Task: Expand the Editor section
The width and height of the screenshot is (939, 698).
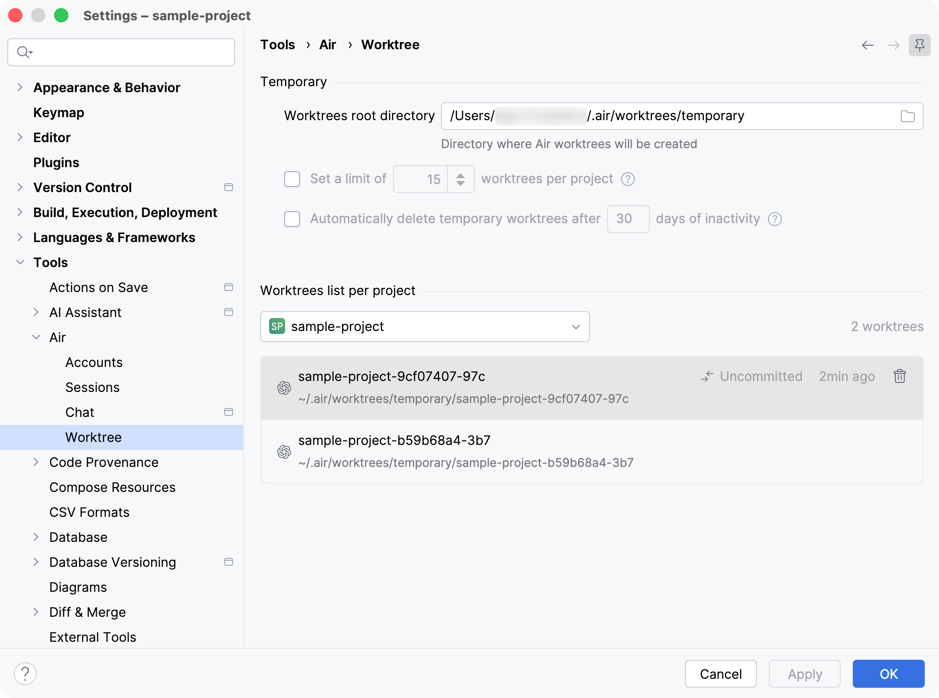Action: pyautogui.click(x=20, y=138)
